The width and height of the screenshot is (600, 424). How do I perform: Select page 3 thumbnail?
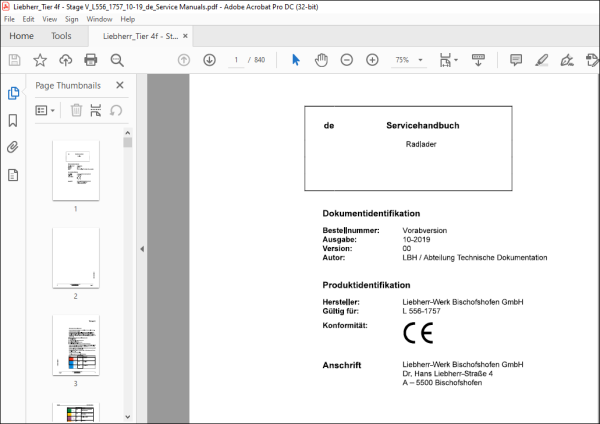click(x=76, y=345)
